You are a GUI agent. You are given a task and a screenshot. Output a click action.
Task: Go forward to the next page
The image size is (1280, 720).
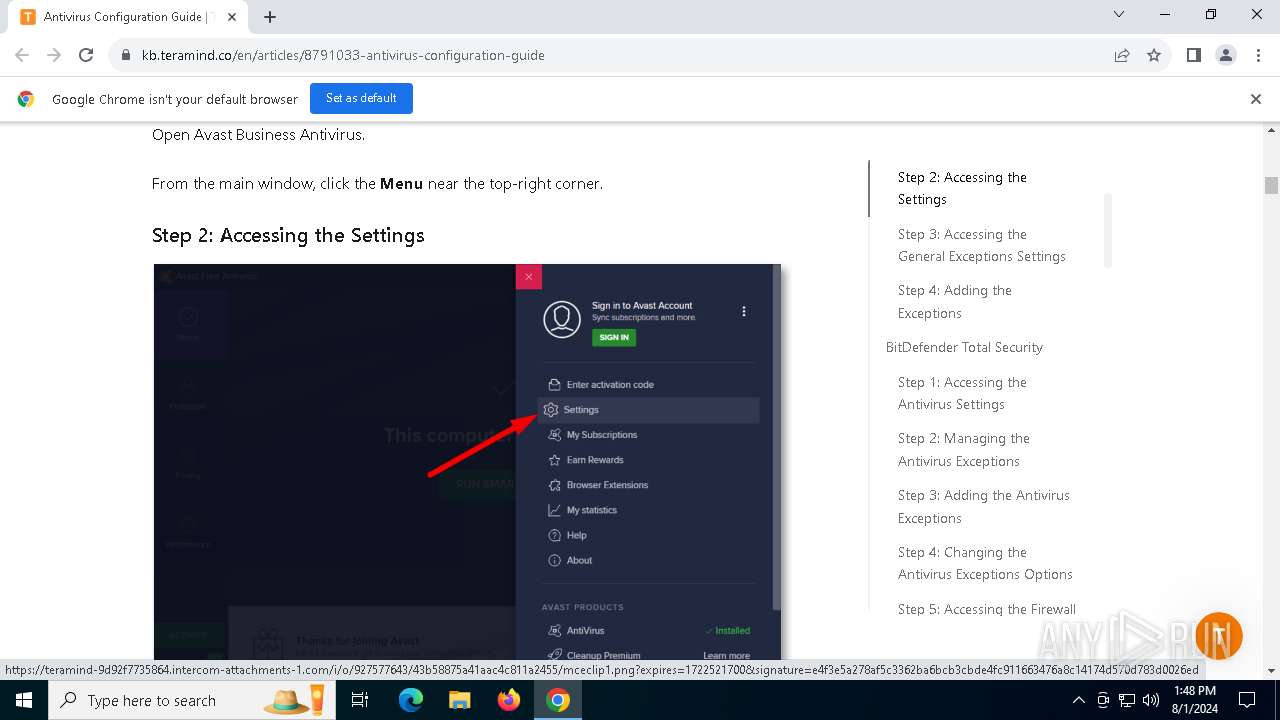click(x=54, y=55)
